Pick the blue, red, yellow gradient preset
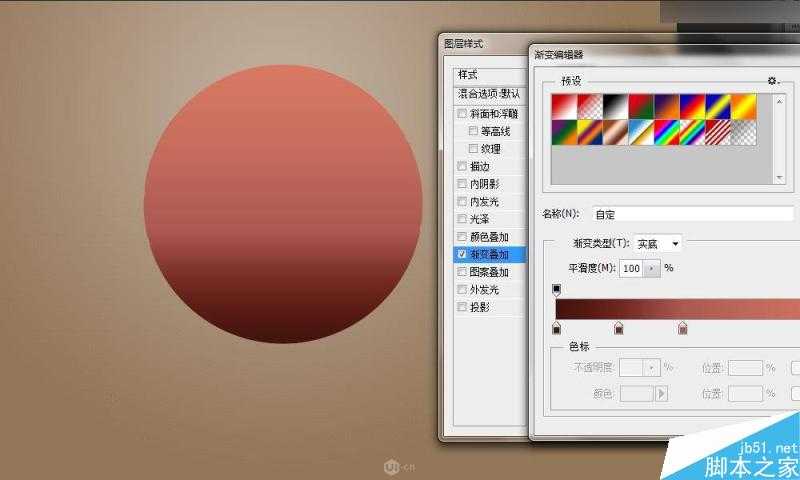 692,107
